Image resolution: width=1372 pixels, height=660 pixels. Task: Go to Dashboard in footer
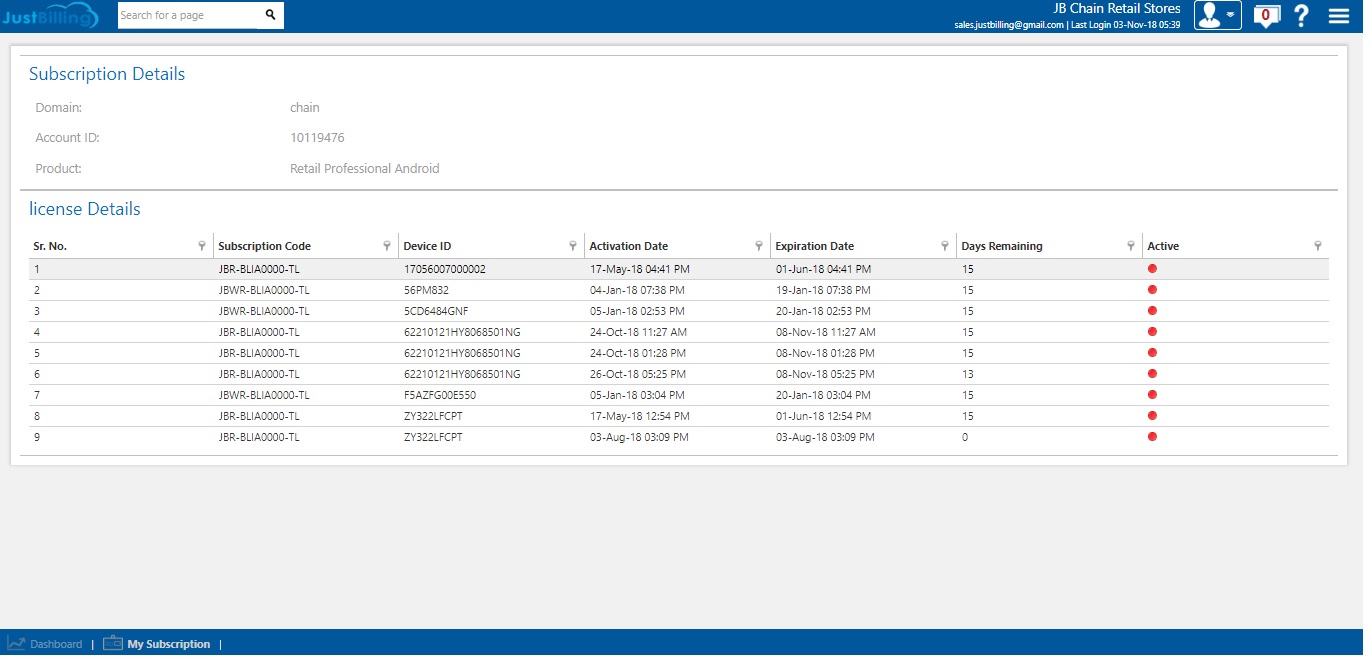pos(56,644)
